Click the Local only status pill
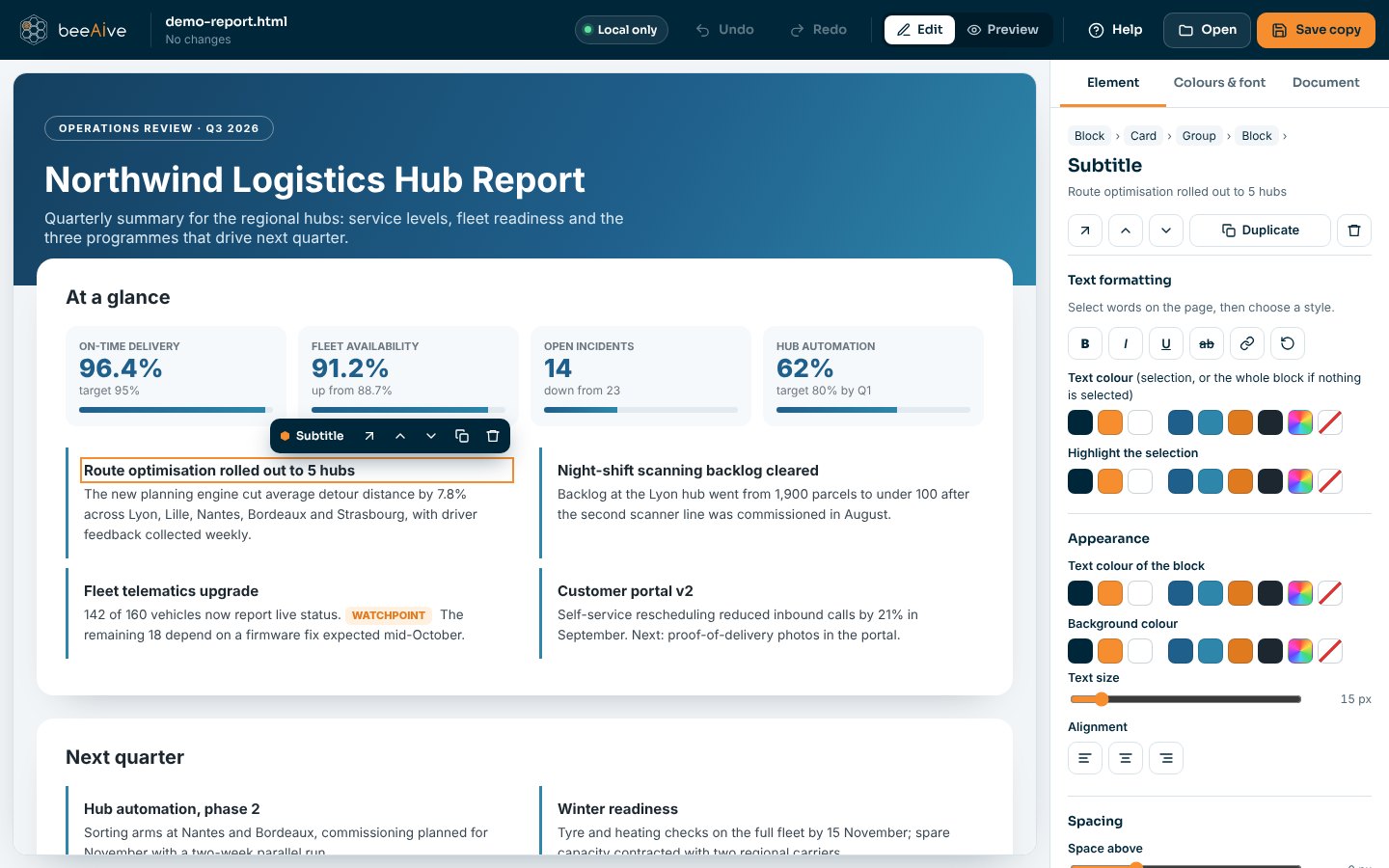 tap(621, 30)
